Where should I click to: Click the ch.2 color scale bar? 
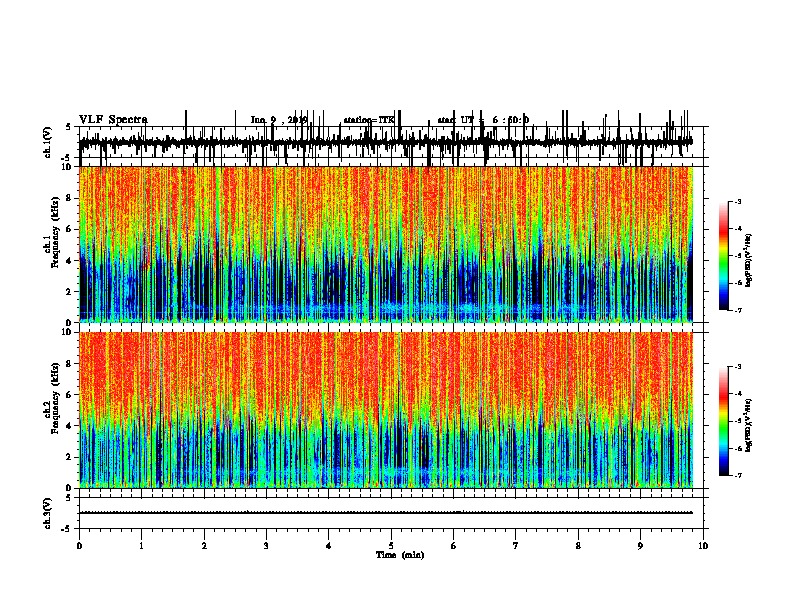(x=724, y=421)
